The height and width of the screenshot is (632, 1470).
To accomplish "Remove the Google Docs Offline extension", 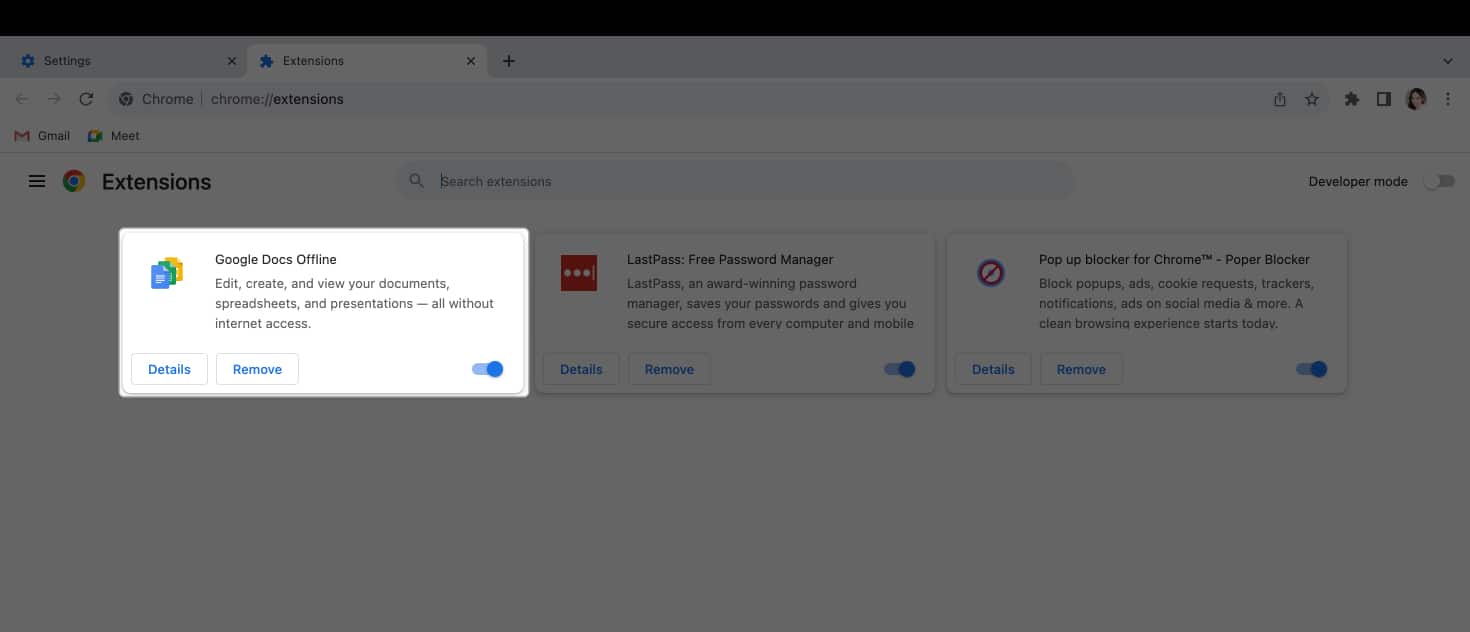I will point(257,369).
